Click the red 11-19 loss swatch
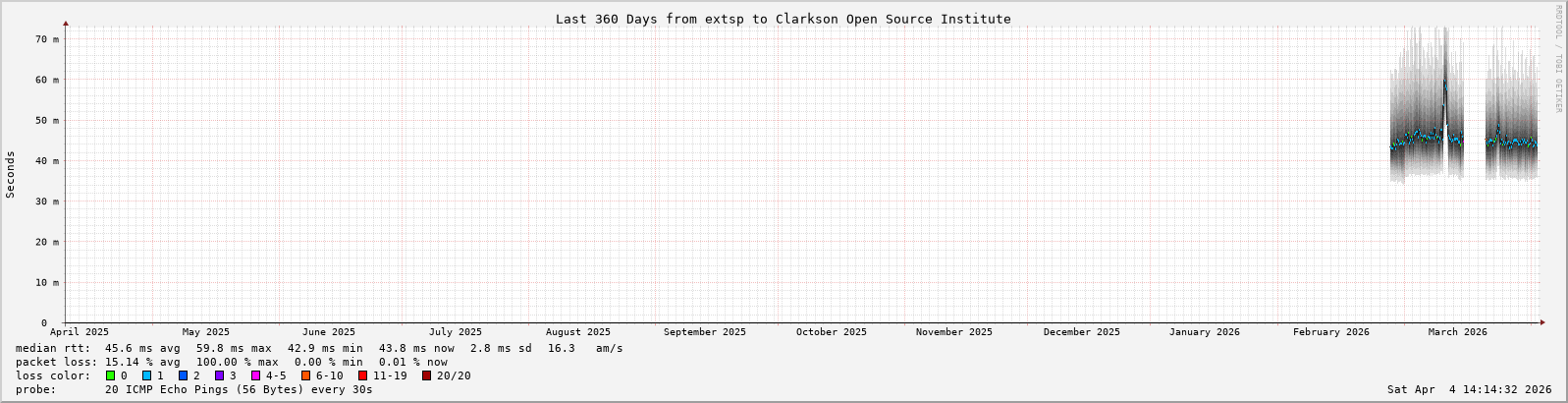The height and width of the screenshot is (403, 1568). pos(362,375)
